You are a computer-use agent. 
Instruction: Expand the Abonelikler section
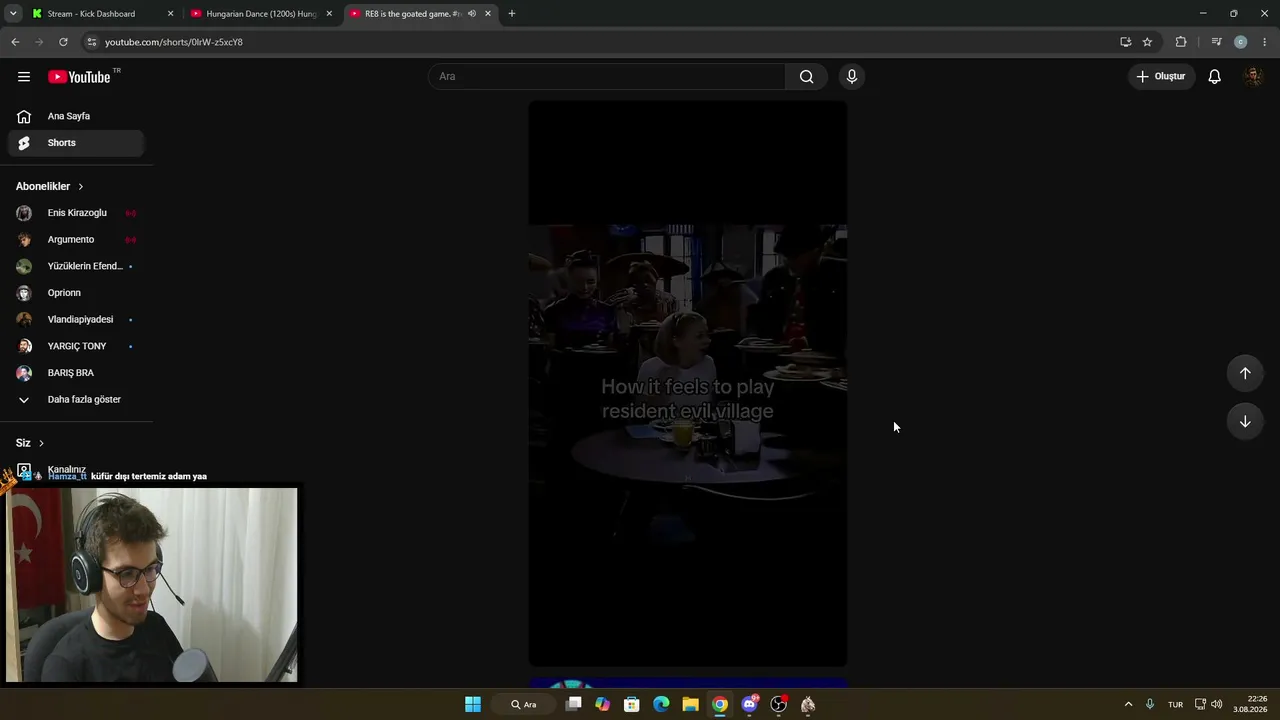[x=50, y=187]
